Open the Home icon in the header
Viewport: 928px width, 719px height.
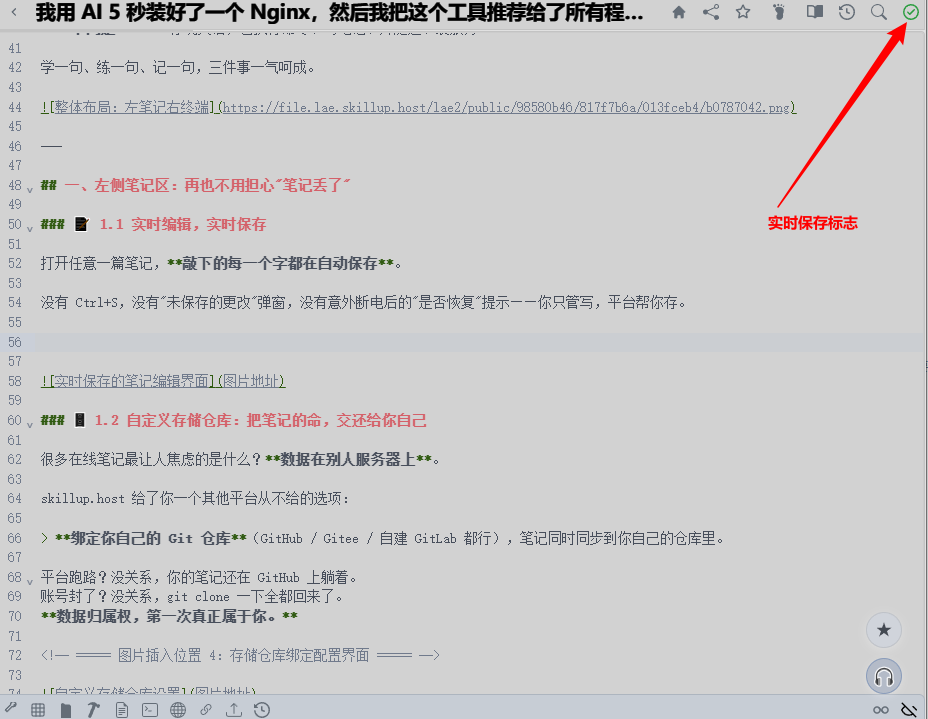click(679, 12)
